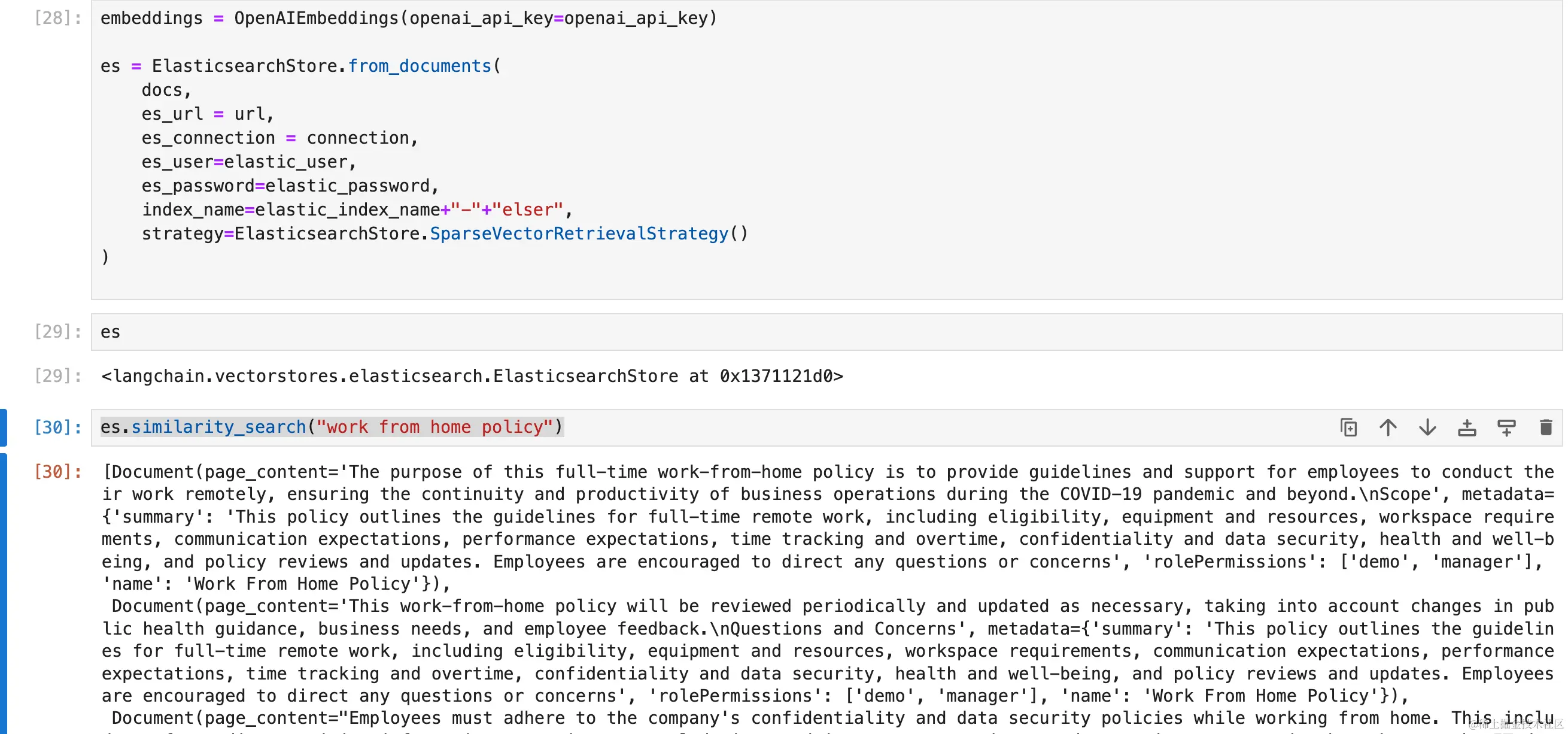This screenshot has height=734, width=1568.
Task: Move cell 30 down with arrow icon
Action: click(x=1427, y=427)
